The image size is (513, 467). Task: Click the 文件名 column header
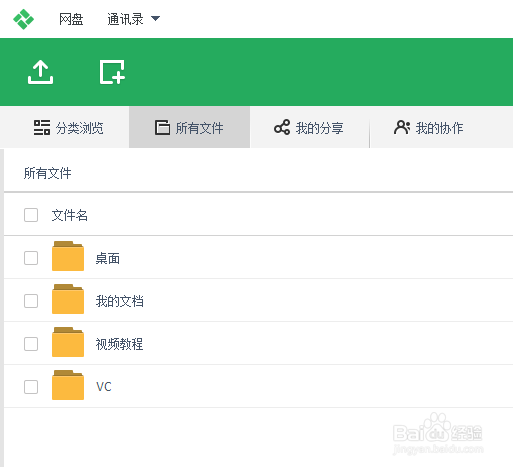tap(69, 215)
